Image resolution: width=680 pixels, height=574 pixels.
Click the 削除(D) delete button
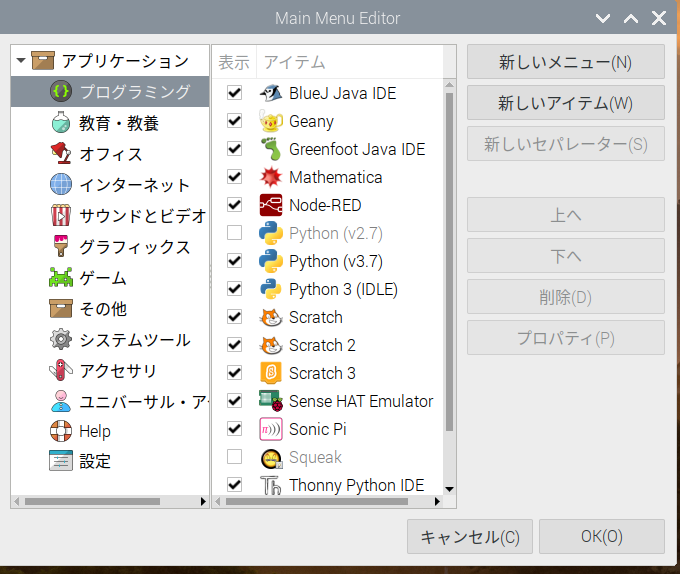[x=566, y=297]
